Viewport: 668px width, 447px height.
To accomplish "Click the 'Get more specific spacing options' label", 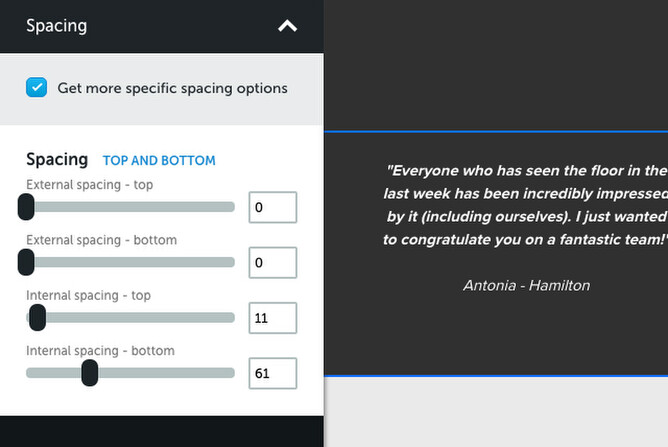I will [x=172, y=88].
